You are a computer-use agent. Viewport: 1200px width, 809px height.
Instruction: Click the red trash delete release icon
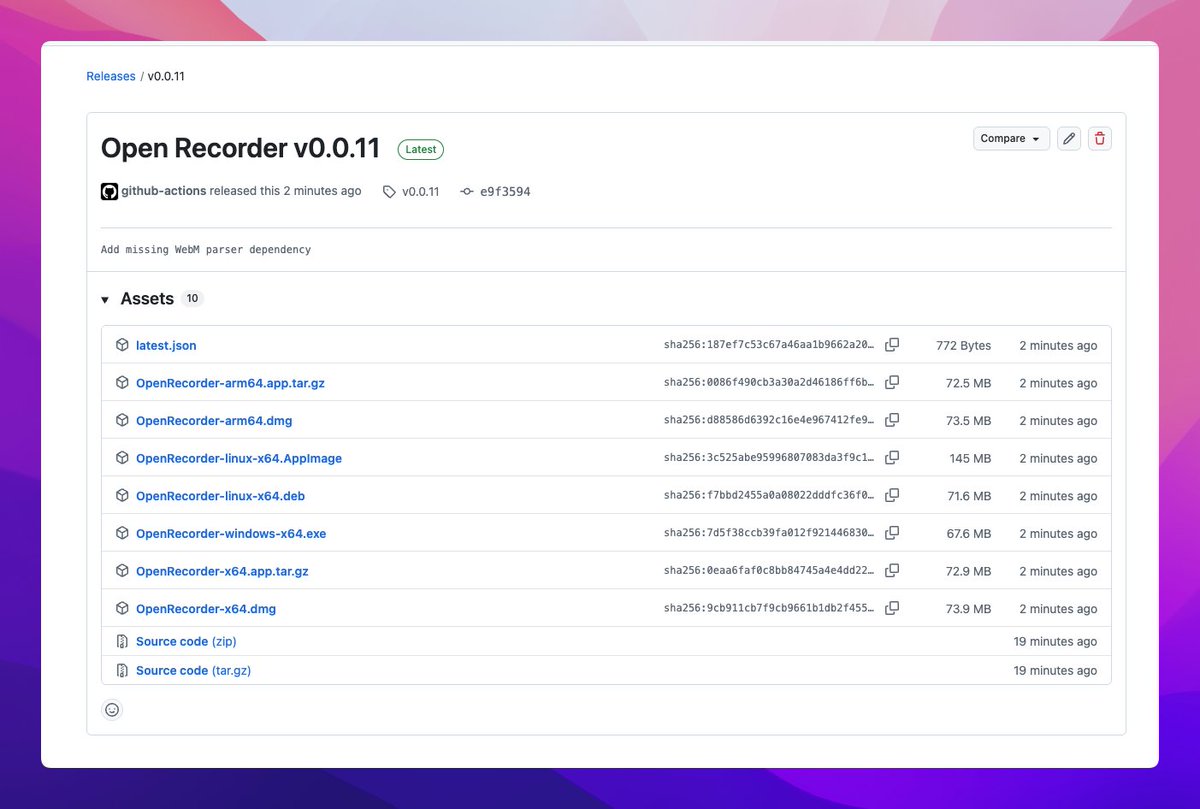pyautogui.click(x=1100, y=139)
